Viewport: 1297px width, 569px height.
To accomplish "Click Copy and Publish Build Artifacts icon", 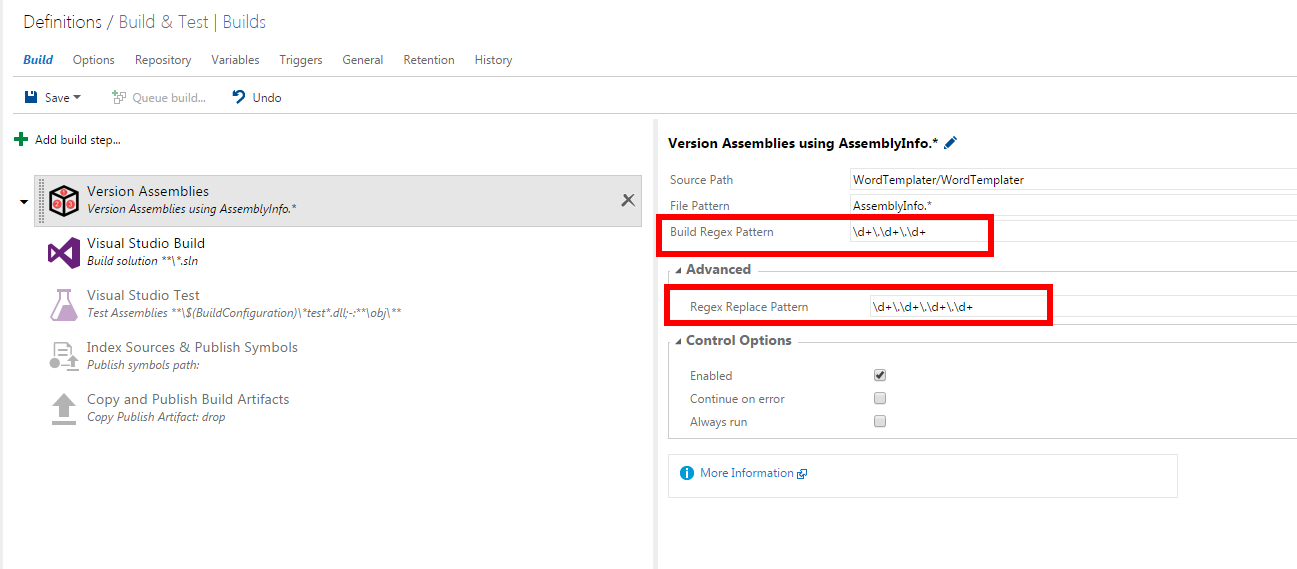I will [x=64, y=408].
